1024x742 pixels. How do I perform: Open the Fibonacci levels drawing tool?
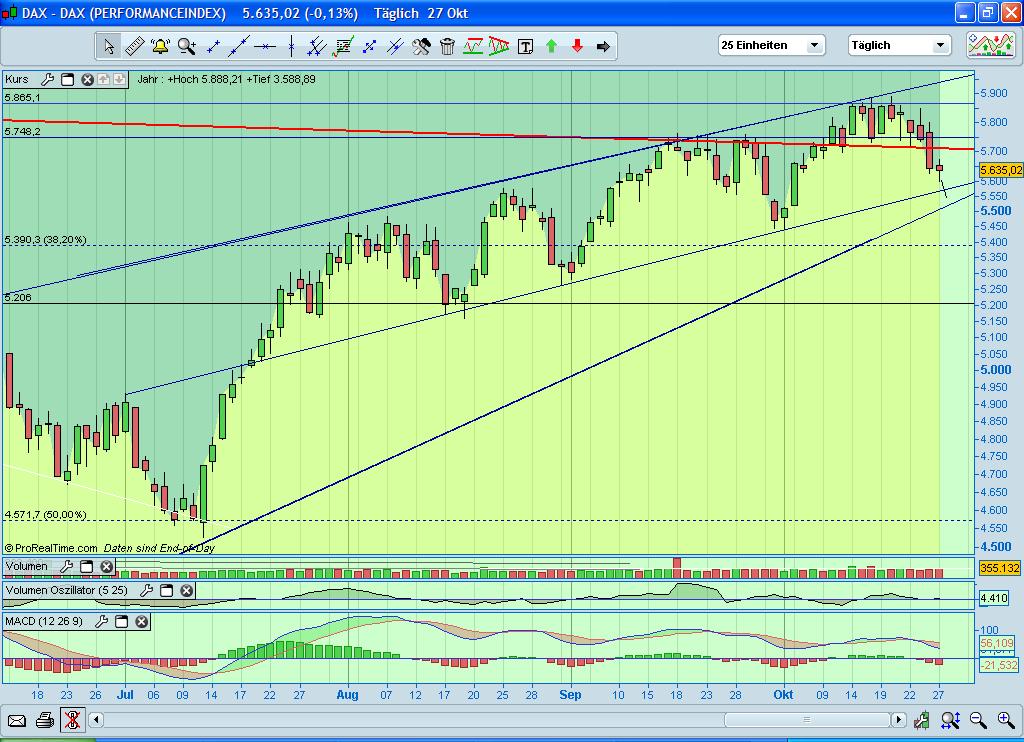pyautogui.click(x=343, y=46)
